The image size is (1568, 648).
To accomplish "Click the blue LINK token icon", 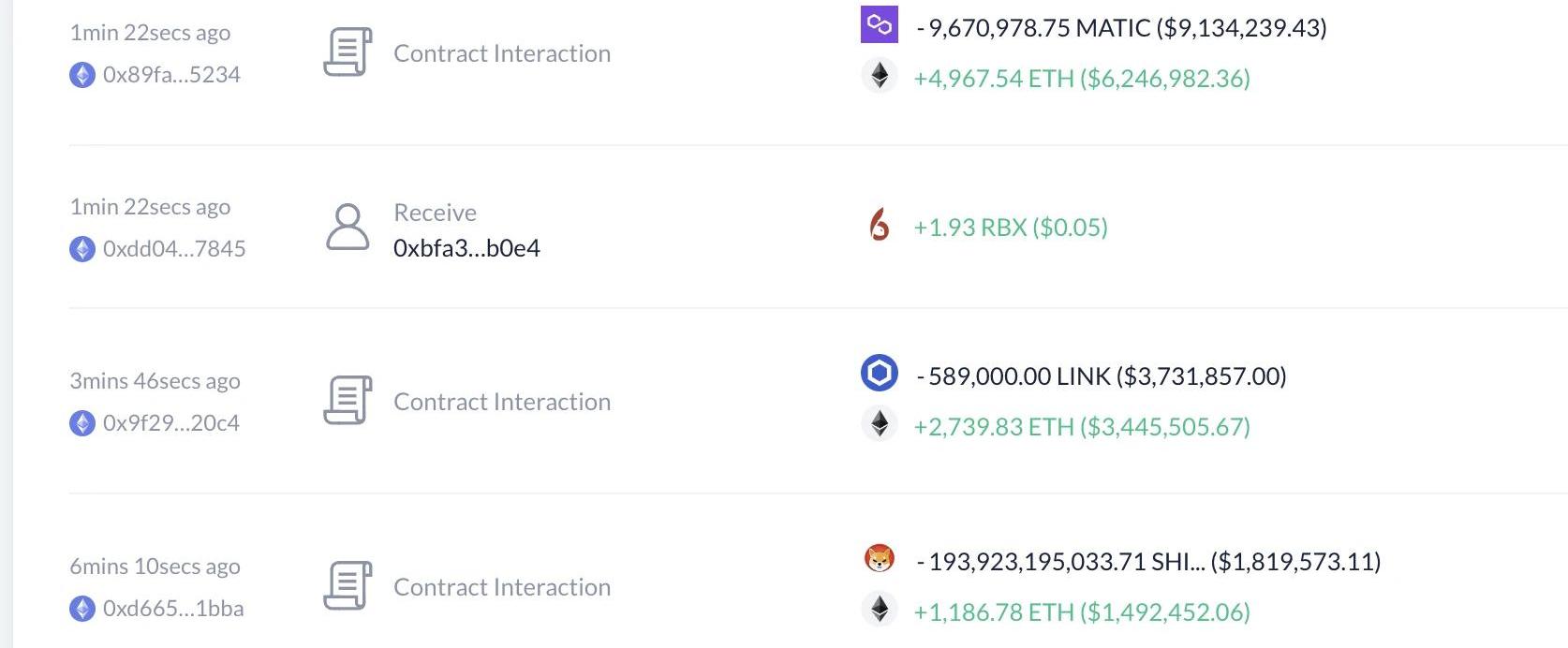I will 879,374.
